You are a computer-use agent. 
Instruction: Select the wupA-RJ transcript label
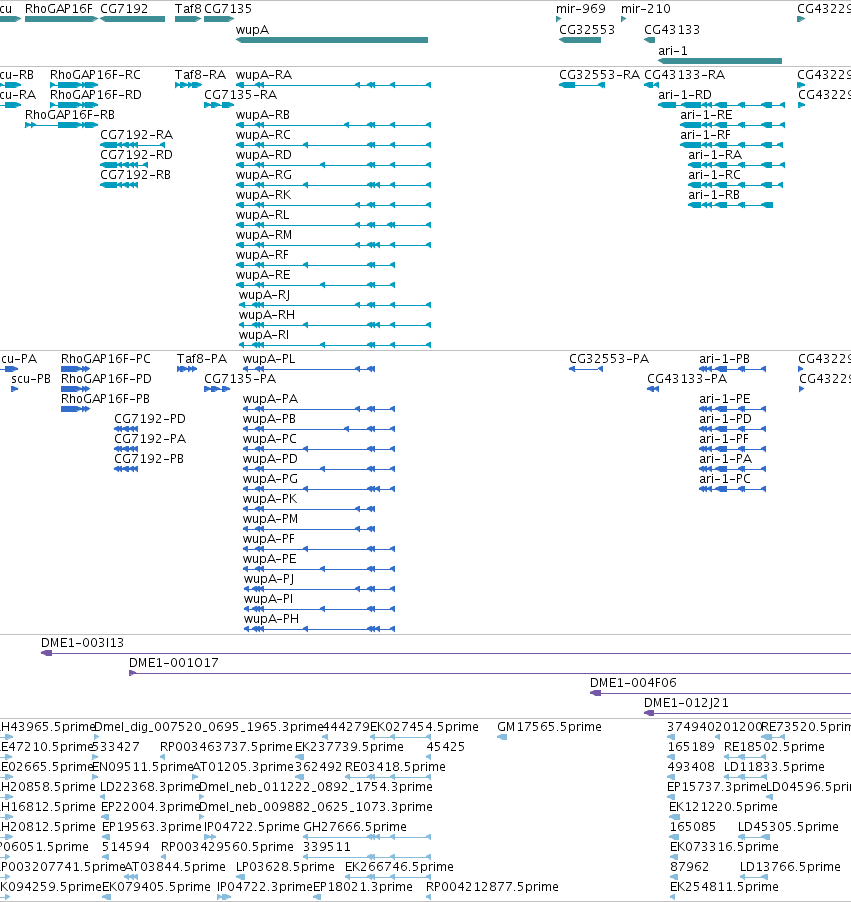(x=264, y=295)
